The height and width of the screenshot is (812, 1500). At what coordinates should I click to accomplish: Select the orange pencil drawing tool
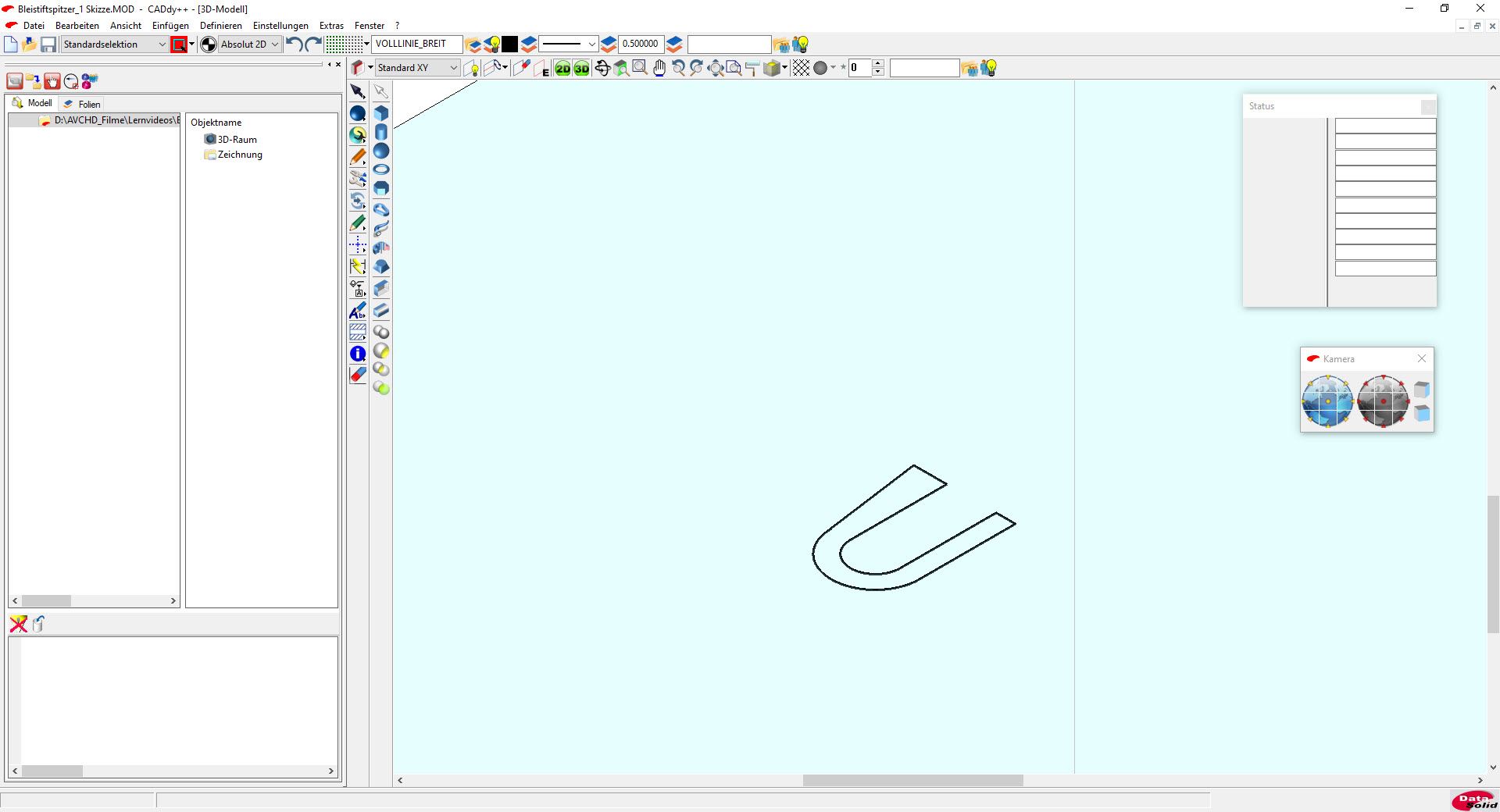[x=358, y=157]
